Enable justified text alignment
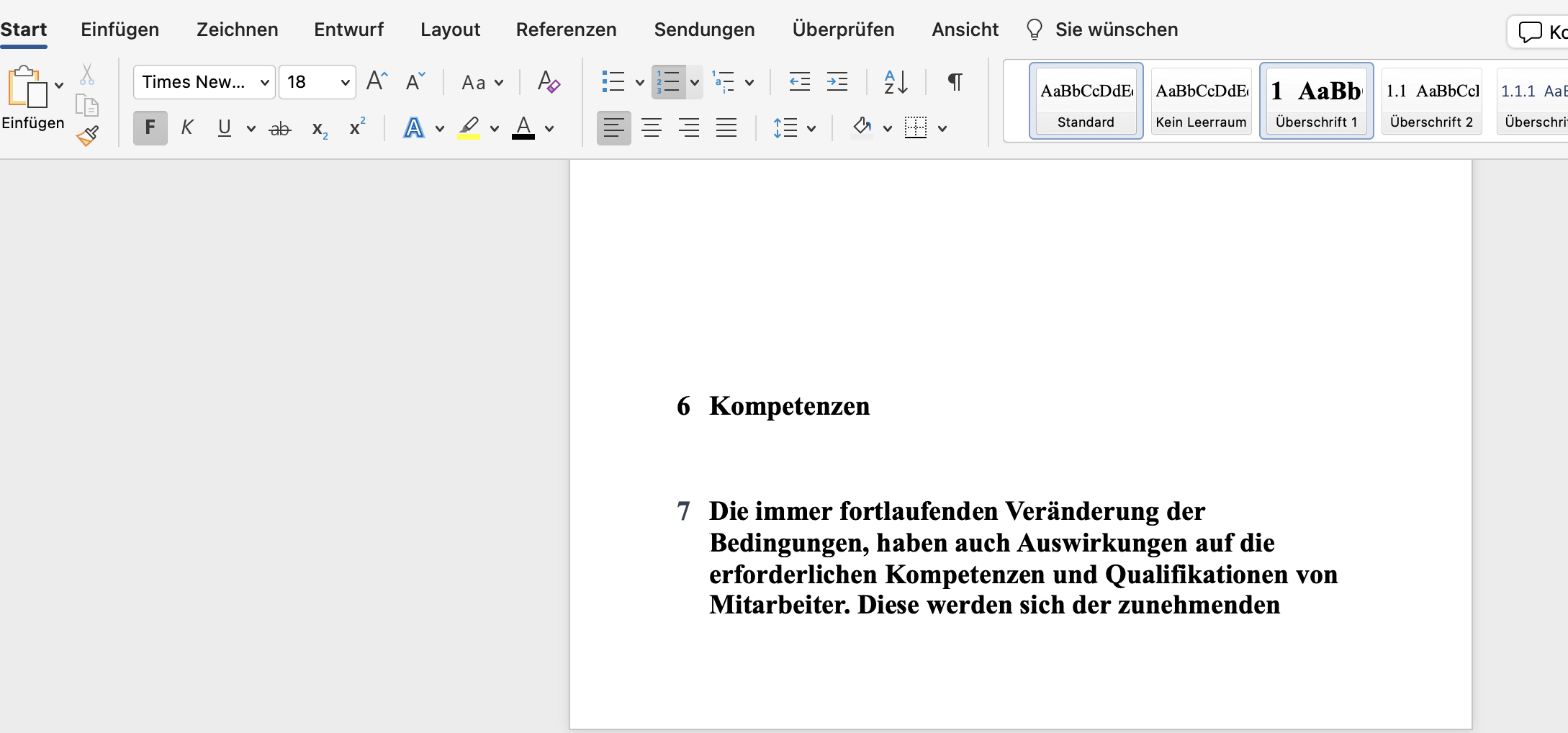 (726, 127)
